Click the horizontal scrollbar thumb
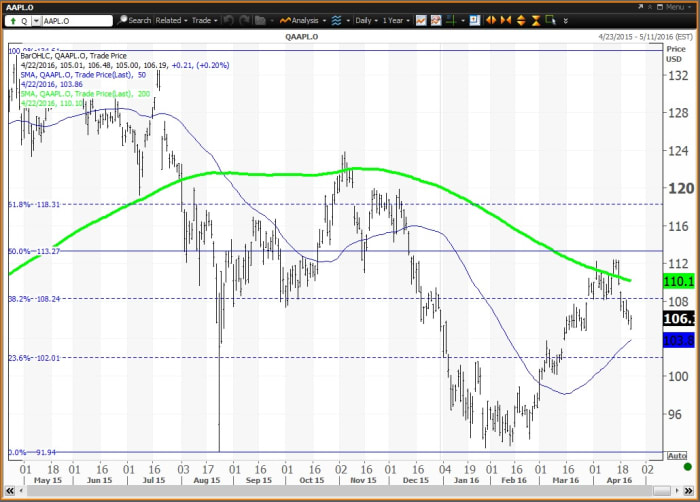Image resolution: width=700 pixels, height=502 pixels. pyautogui.click(x=662, y=491)
